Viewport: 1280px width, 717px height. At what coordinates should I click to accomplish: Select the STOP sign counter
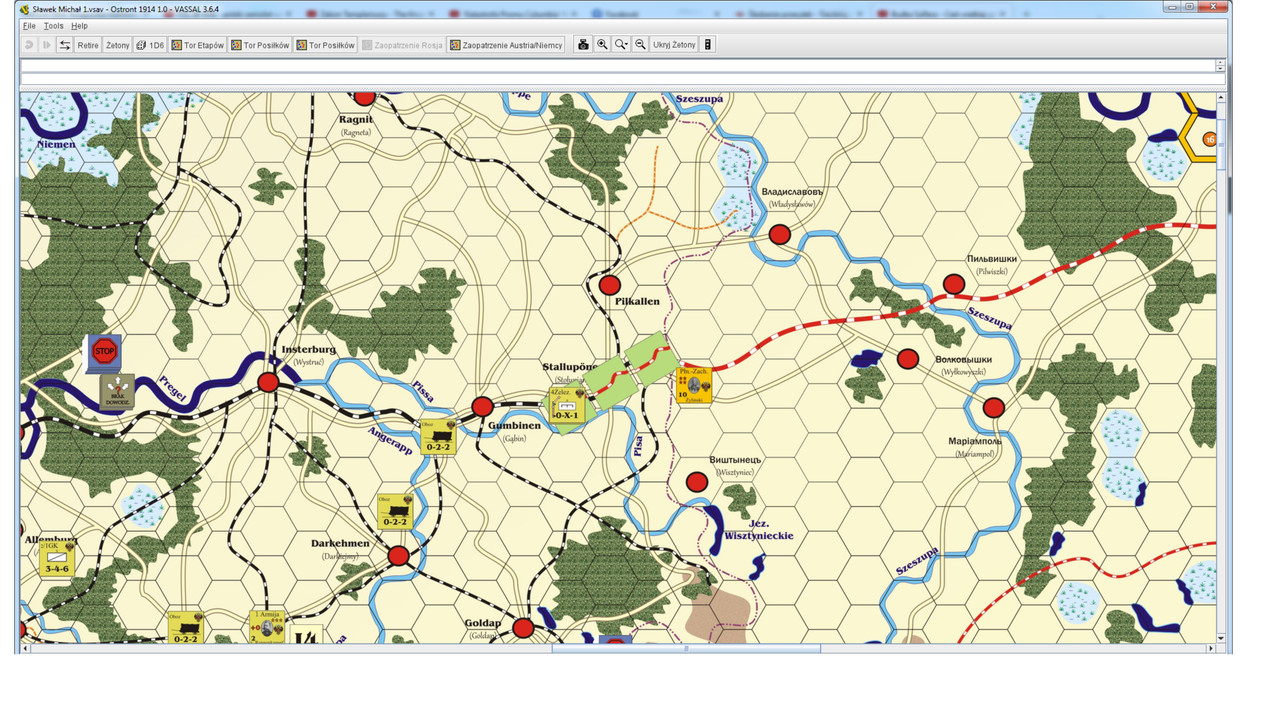click(x=104, y=352)
